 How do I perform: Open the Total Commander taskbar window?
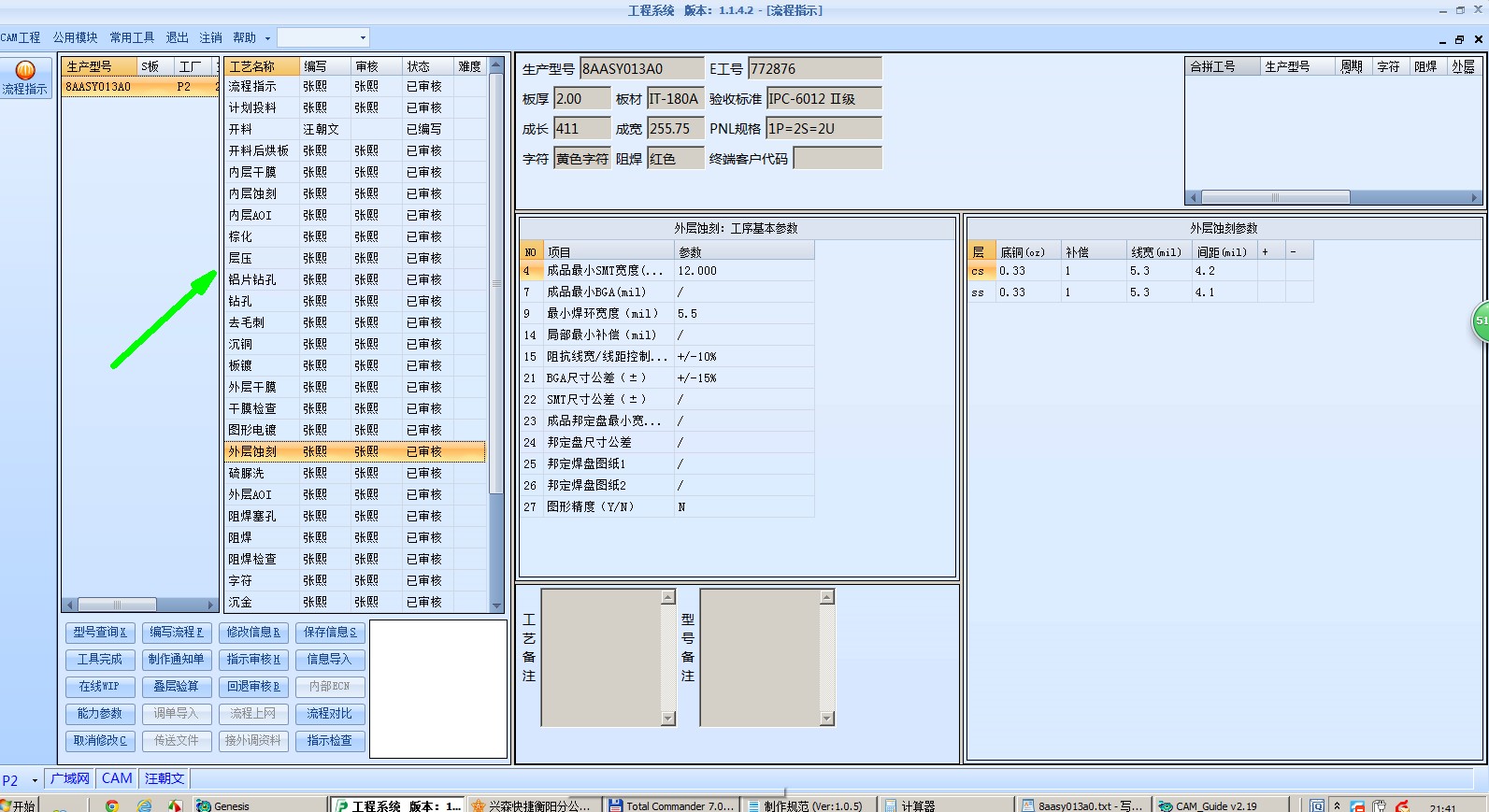[x=672, y=805]
